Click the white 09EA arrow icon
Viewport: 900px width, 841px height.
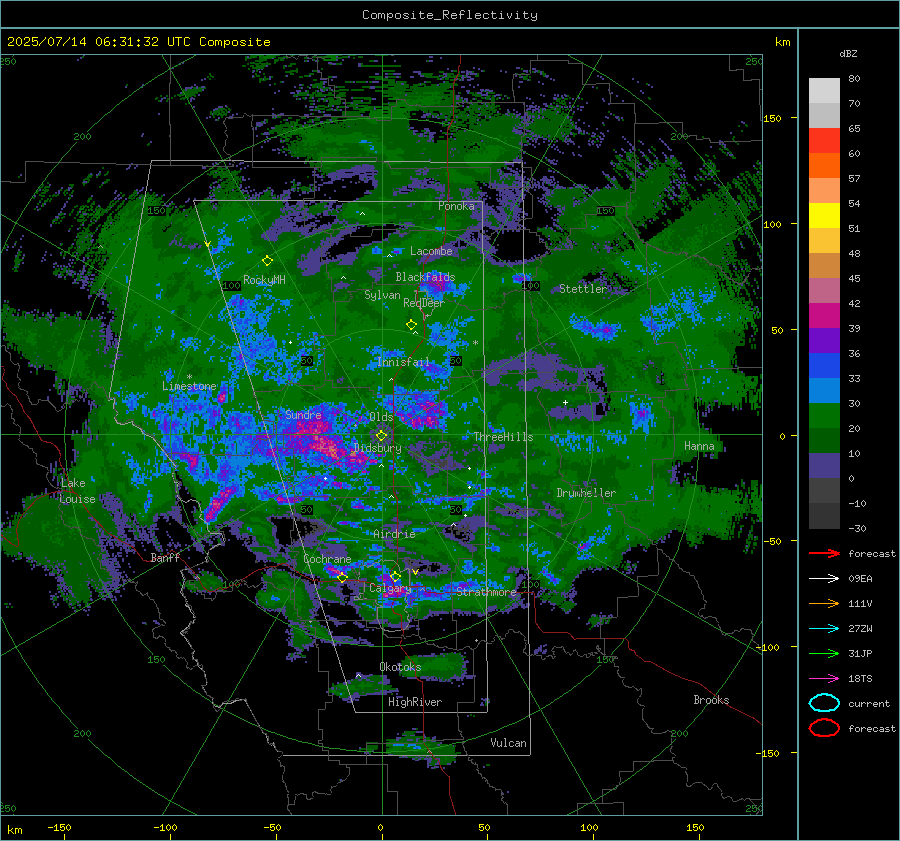tap(824, 579)
